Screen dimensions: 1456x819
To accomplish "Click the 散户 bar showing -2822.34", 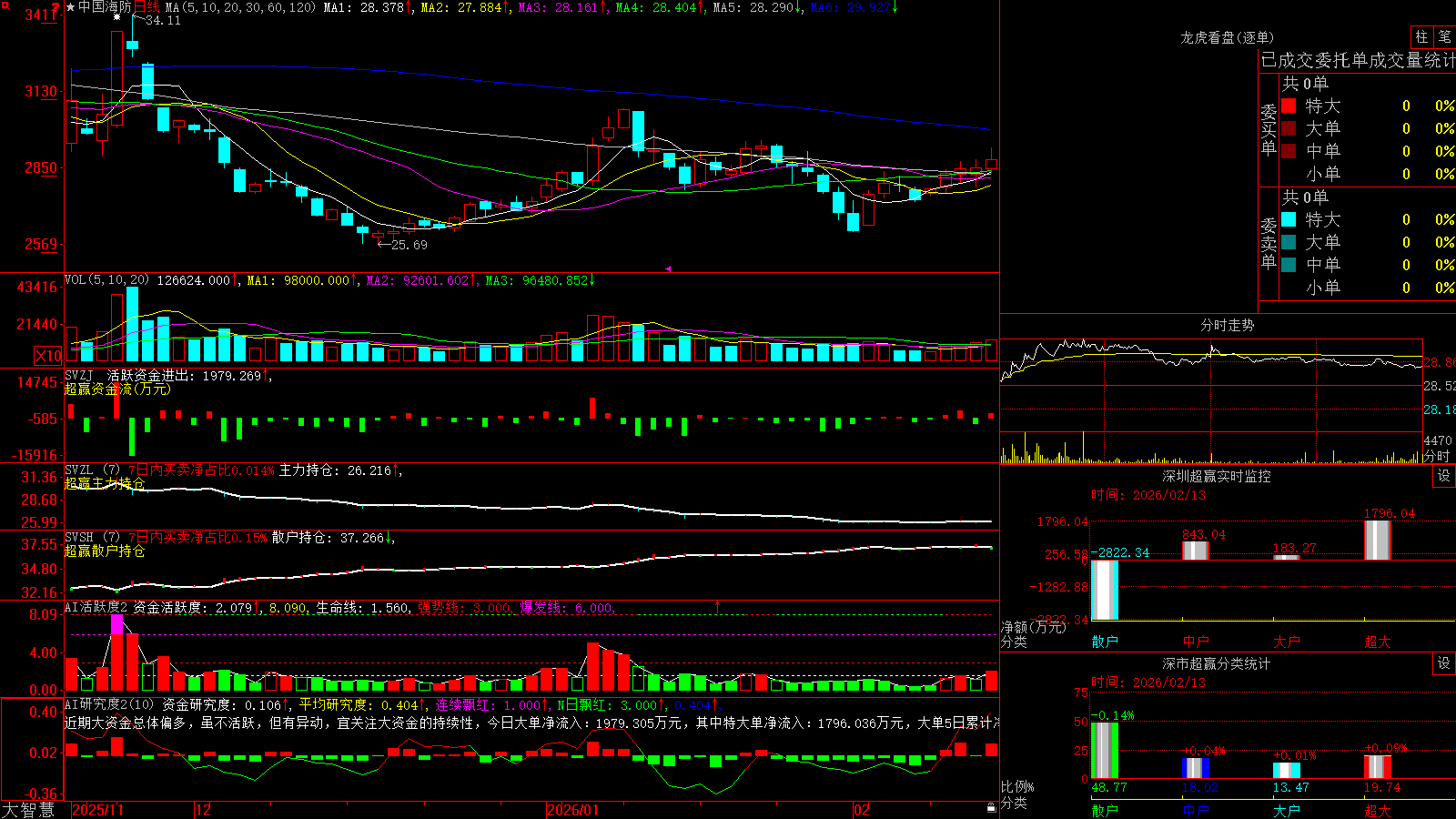I will tap(1105, 590).
